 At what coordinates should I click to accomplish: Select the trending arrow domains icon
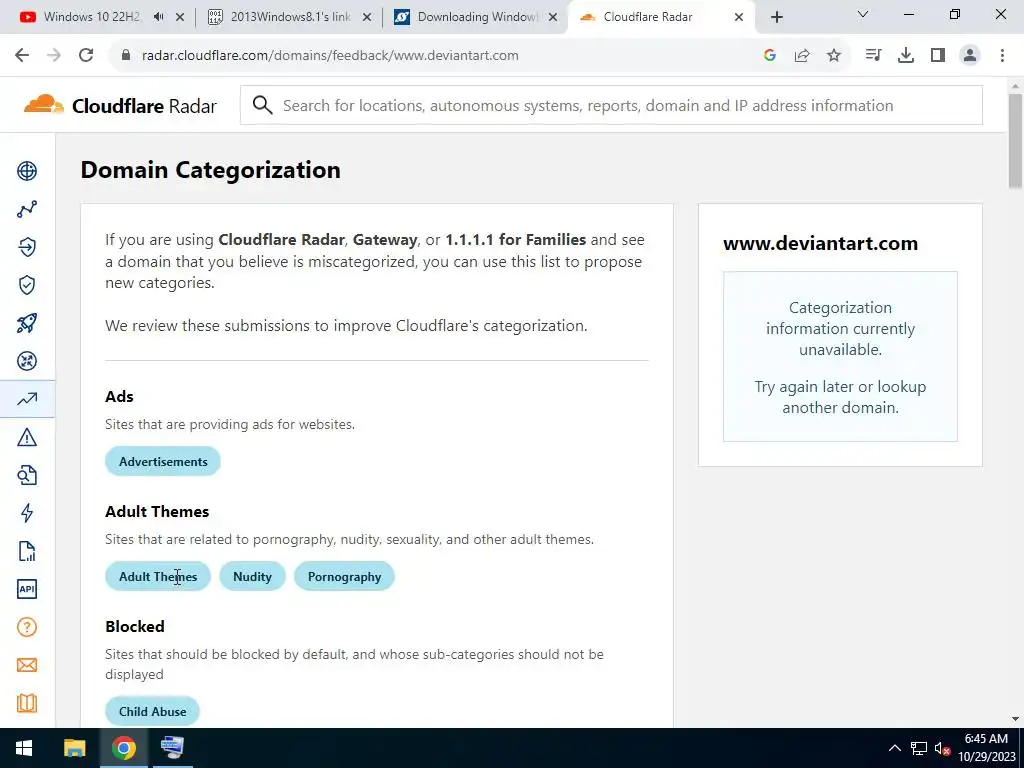click(27, 399)
